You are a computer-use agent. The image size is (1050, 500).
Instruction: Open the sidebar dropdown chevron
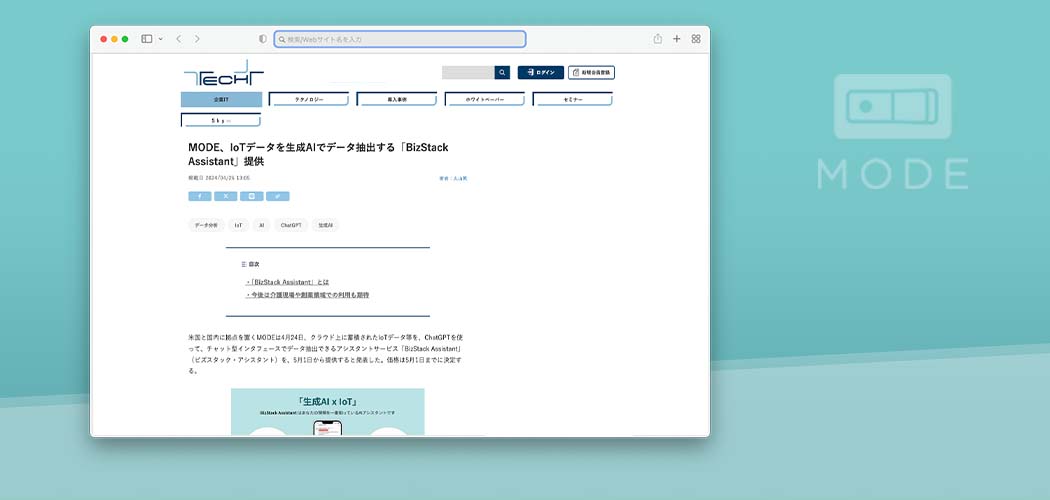pos(160,39)
